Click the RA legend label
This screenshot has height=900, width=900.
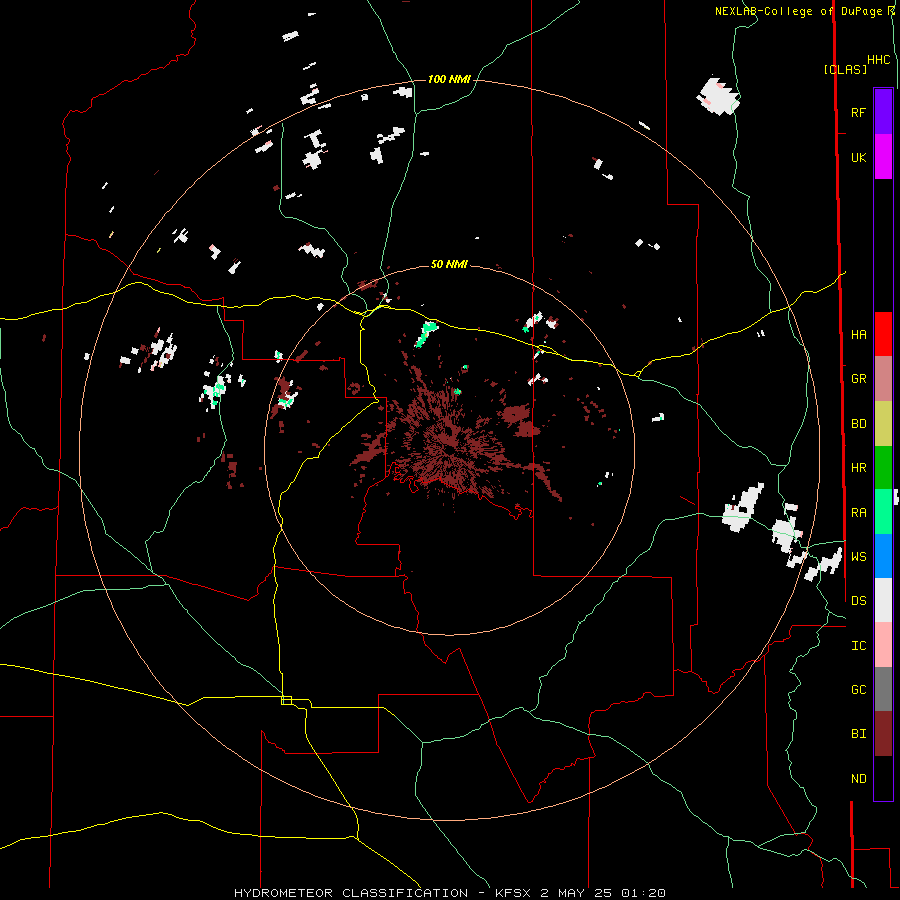point(858,513)
